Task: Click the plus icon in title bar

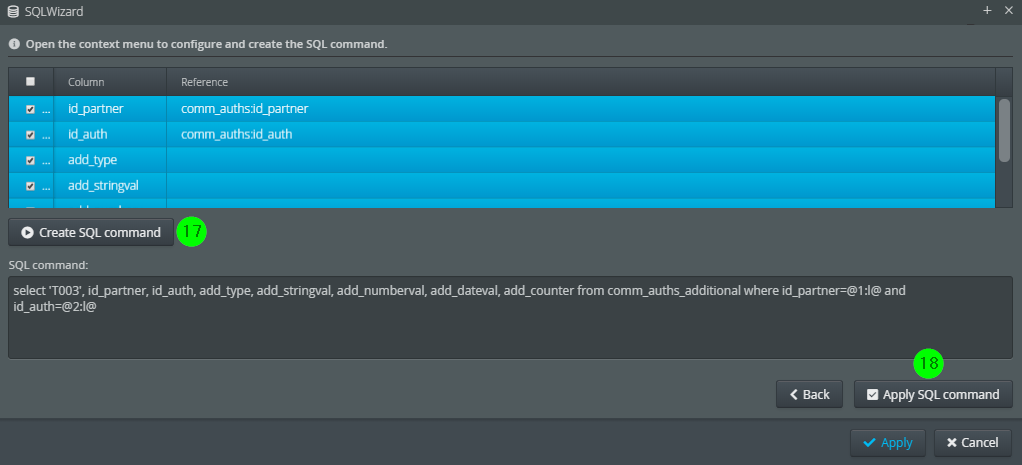Action: pyautogui.click(x=987, y=10)
